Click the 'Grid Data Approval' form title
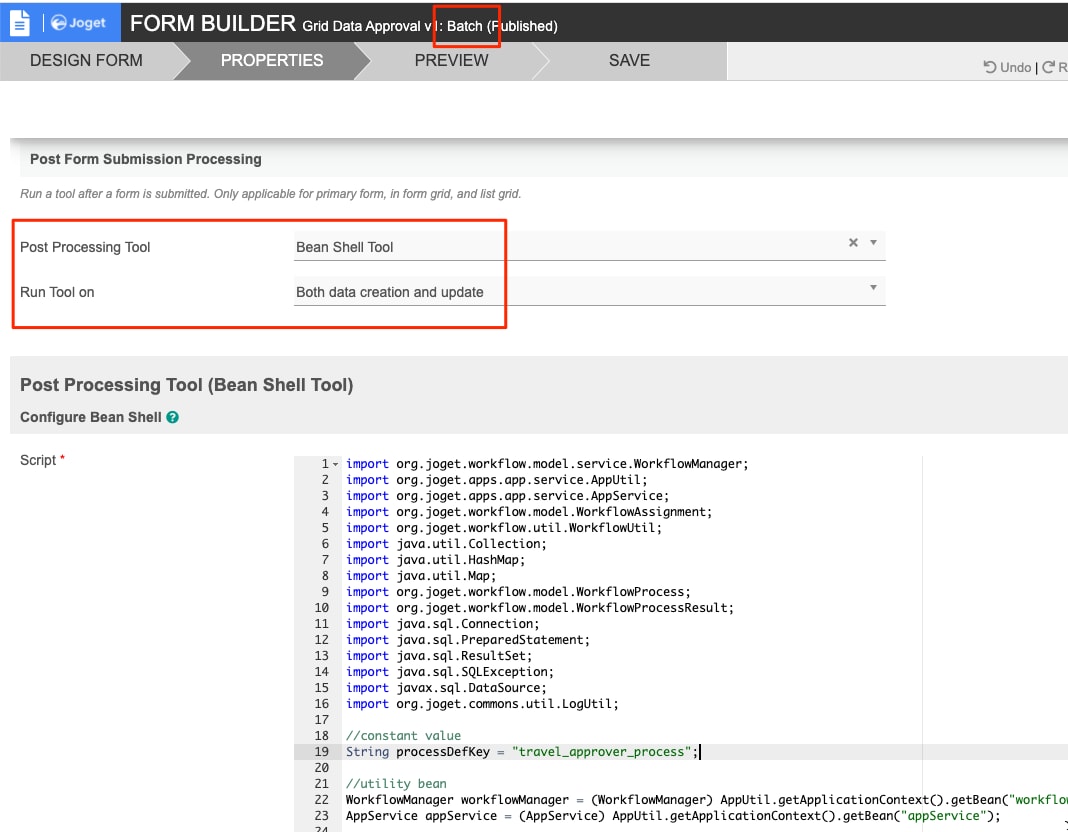 coord(361,27)
